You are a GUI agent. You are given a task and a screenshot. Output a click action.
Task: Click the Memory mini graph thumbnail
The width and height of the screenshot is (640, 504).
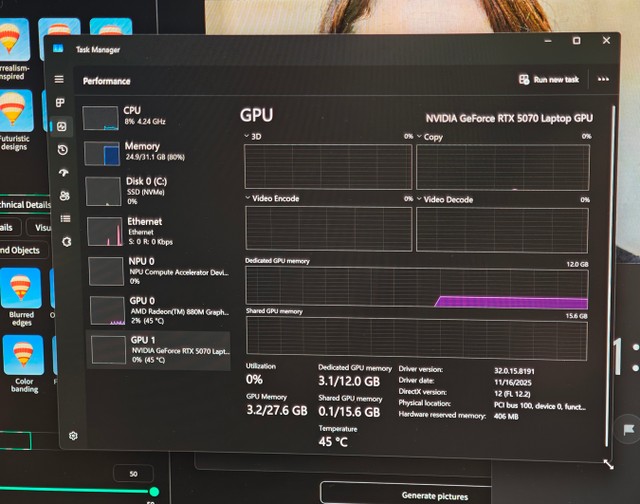pyautogui.click(x=102, y=154)
